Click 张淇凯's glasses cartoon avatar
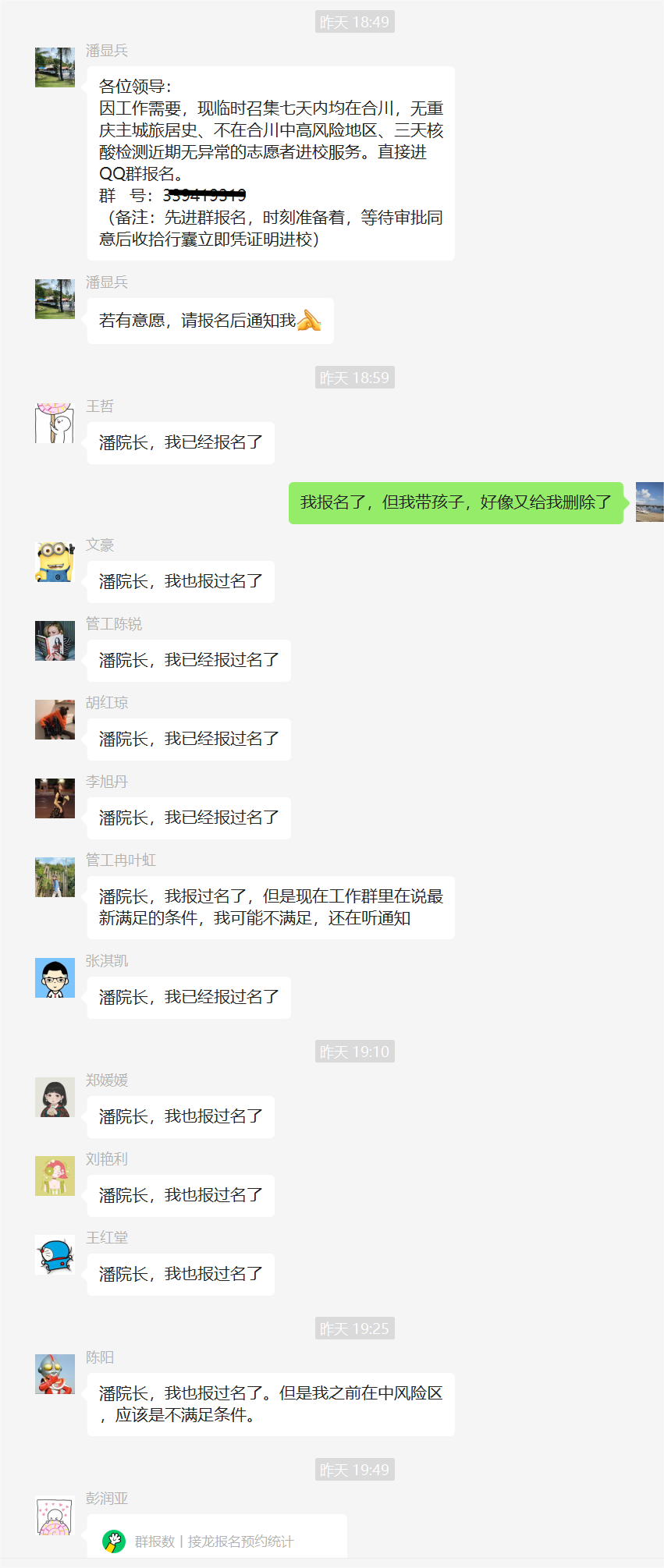 point(55,977)
